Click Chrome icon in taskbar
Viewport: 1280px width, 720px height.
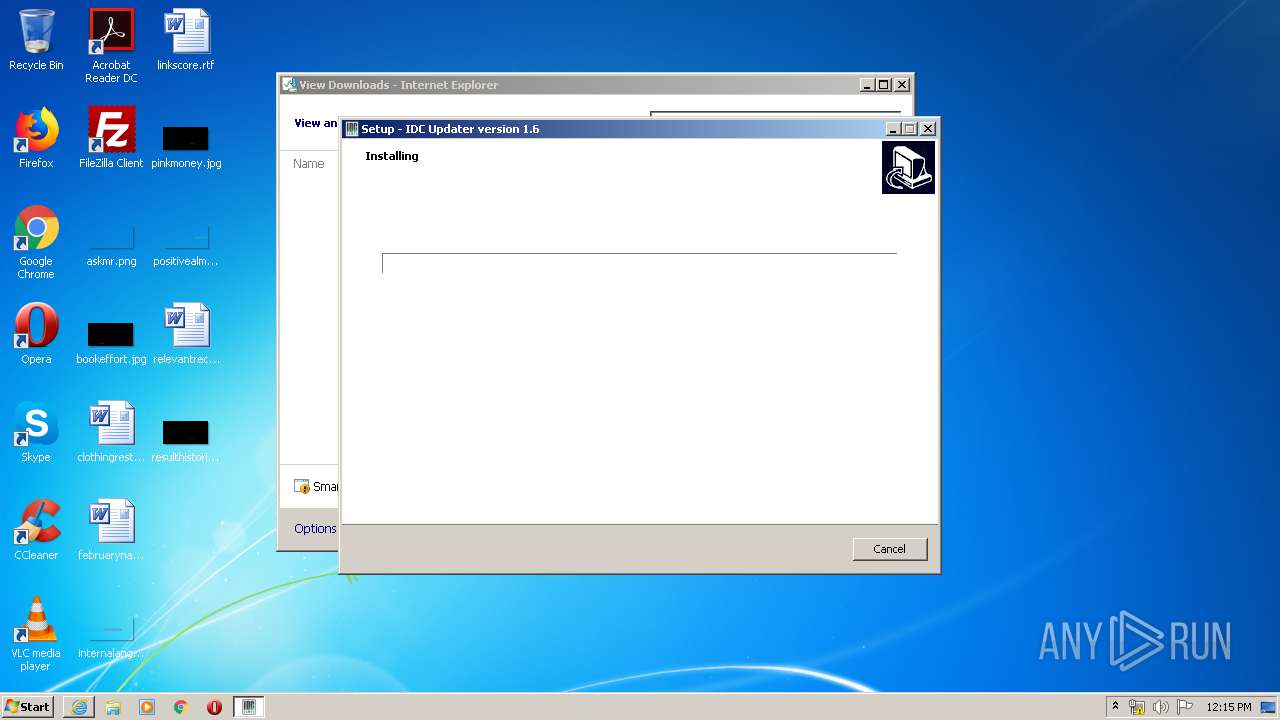[181, 707]
